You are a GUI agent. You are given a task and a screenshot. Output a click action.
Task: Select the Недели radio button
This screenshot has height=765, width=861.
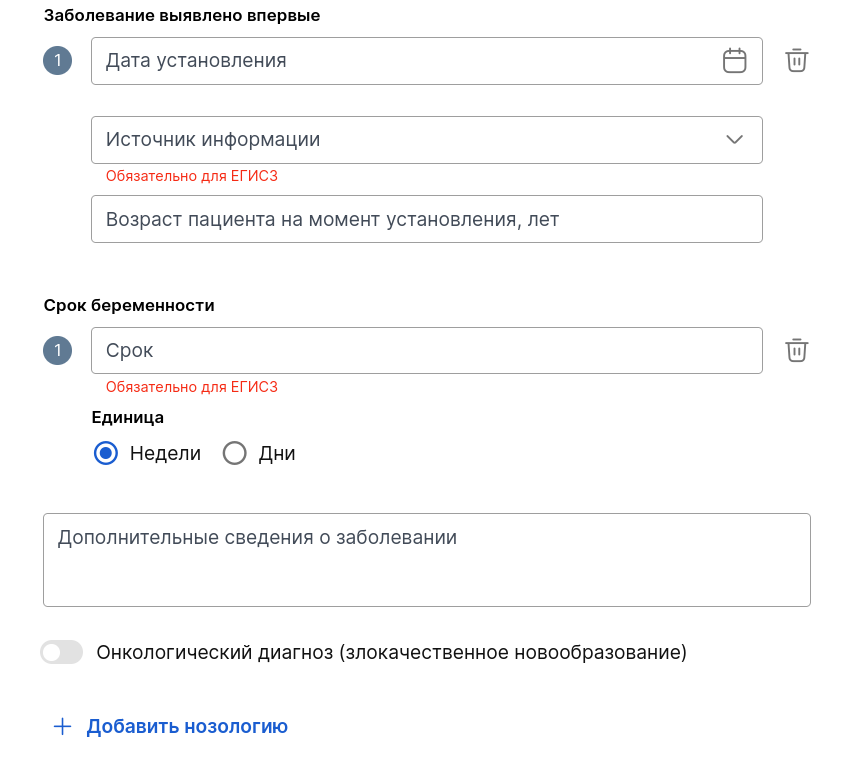click(105, 454)
